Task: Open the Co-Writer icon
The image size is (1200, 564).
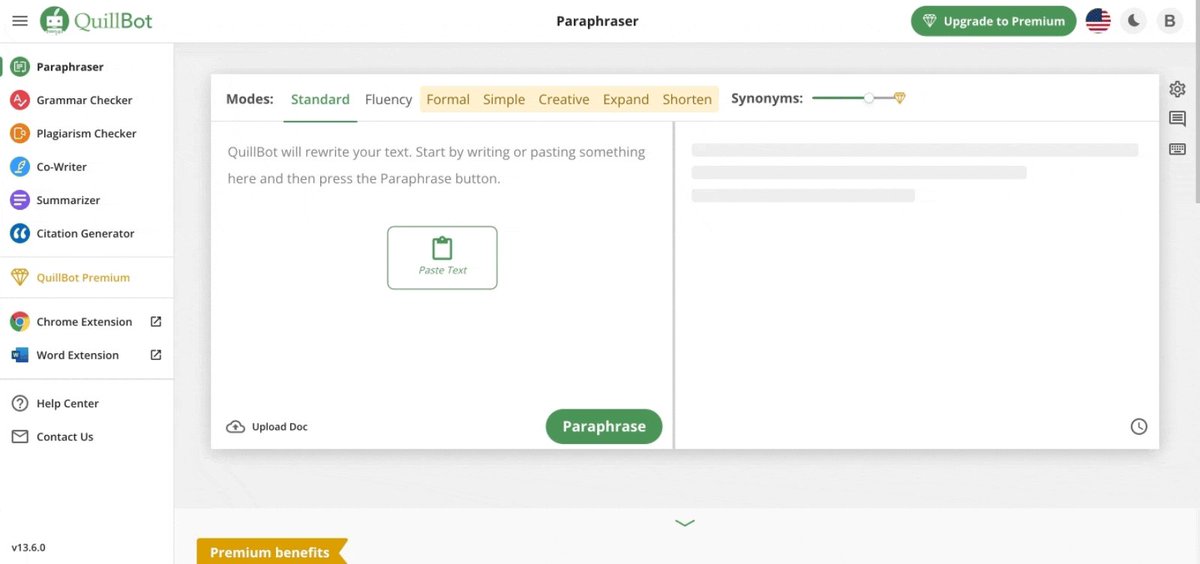Action: click(x=19, y=167)
